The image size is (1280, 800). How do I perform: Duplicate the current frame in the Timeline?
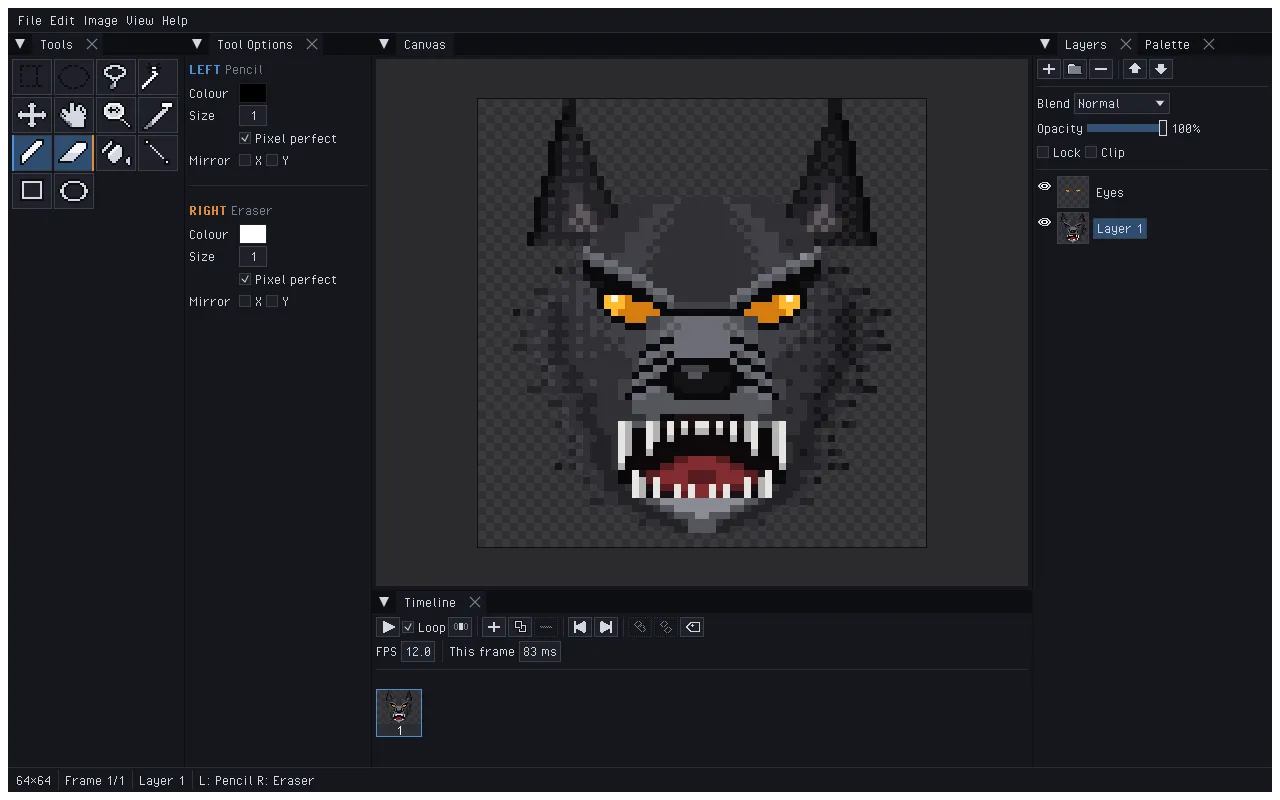[520, 627]
